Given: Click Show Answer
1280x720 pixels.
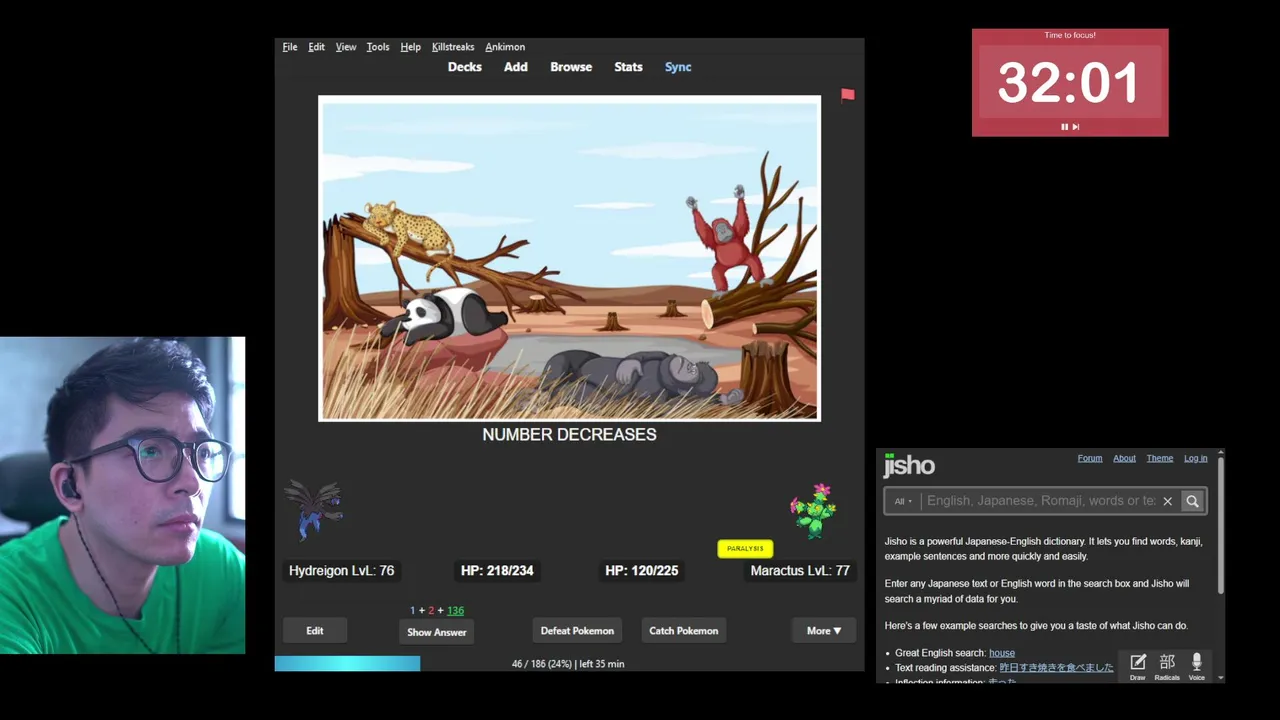Looking at the screenshot, I should pos(437,632).
